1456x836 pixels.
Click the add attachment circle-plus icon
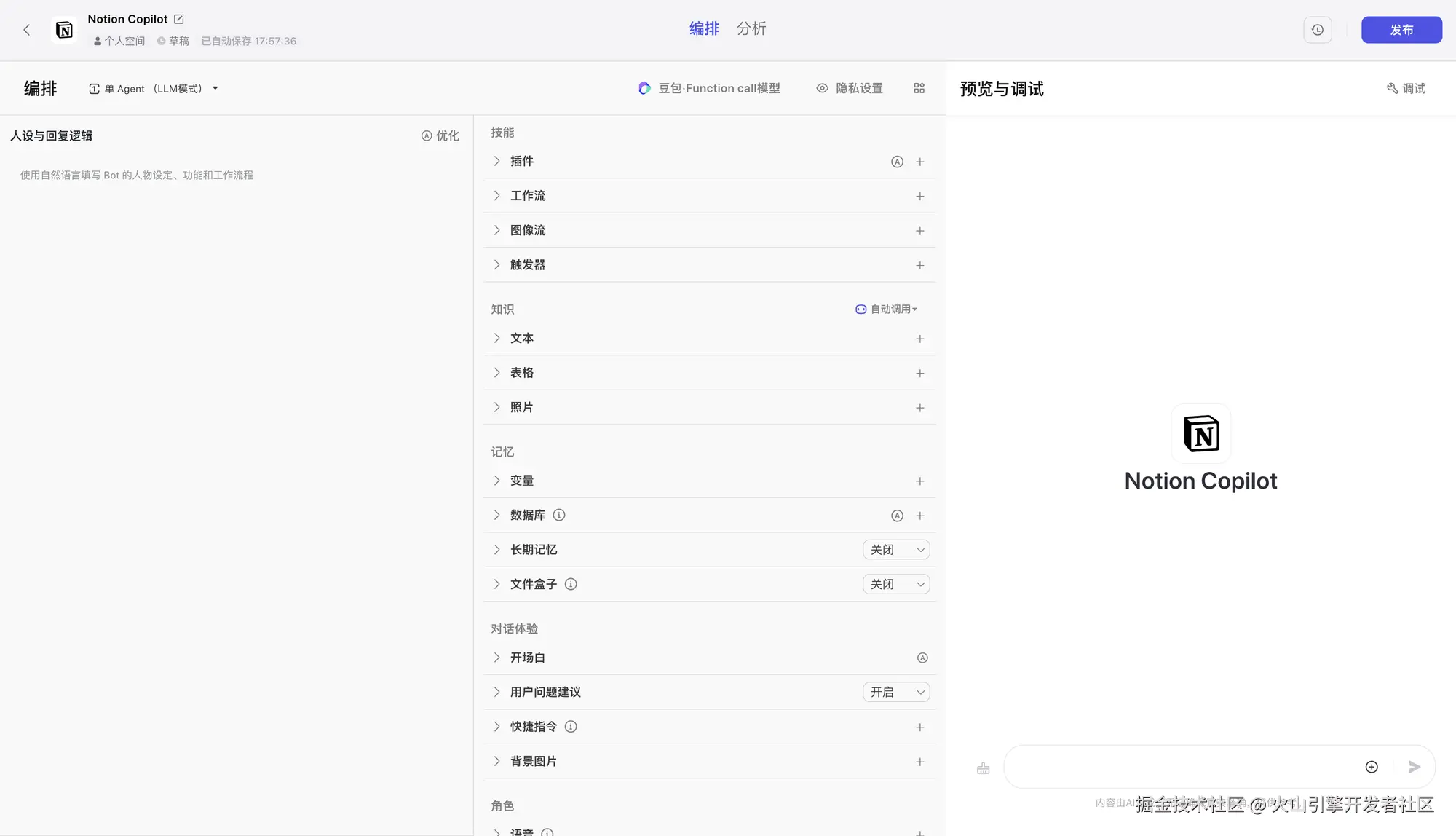pos(1372,767)
